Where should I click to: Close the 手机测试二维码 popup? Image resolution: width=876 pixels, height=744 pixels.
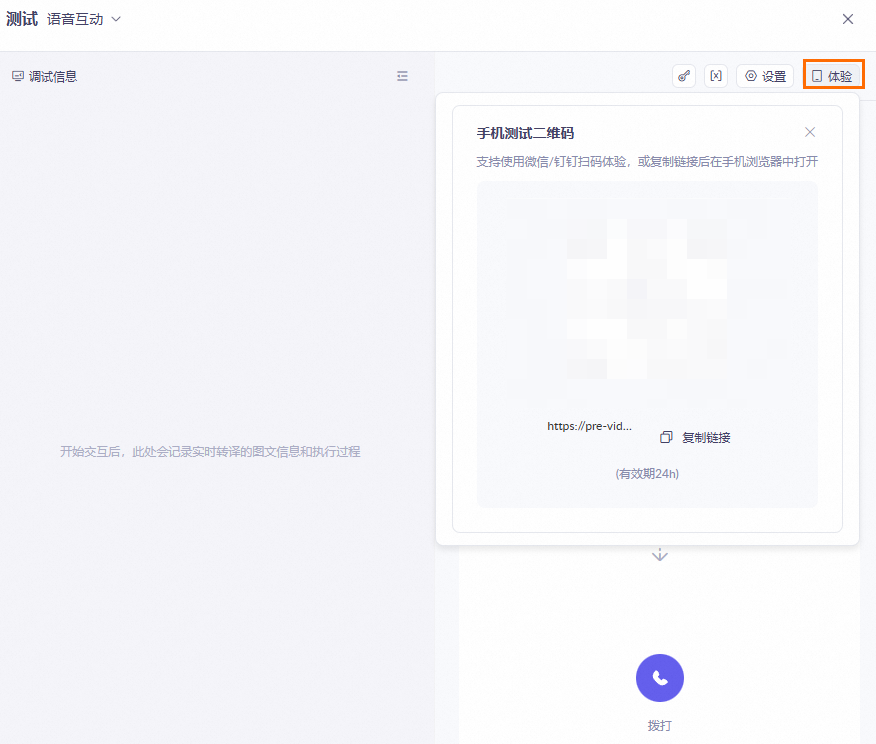pos(810,132)
